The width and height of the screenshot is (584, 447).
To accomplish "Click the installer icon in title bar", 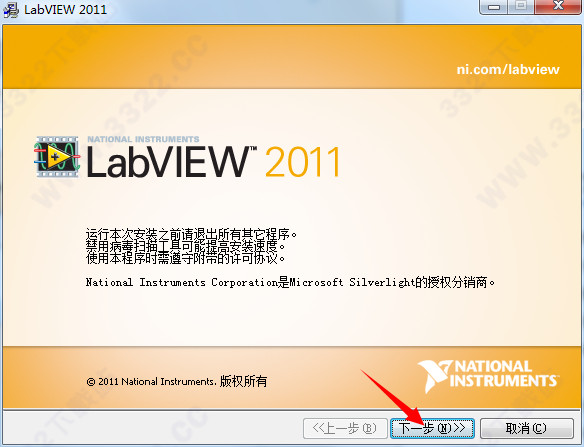I will pyautogui.click(x=11, y=9).
